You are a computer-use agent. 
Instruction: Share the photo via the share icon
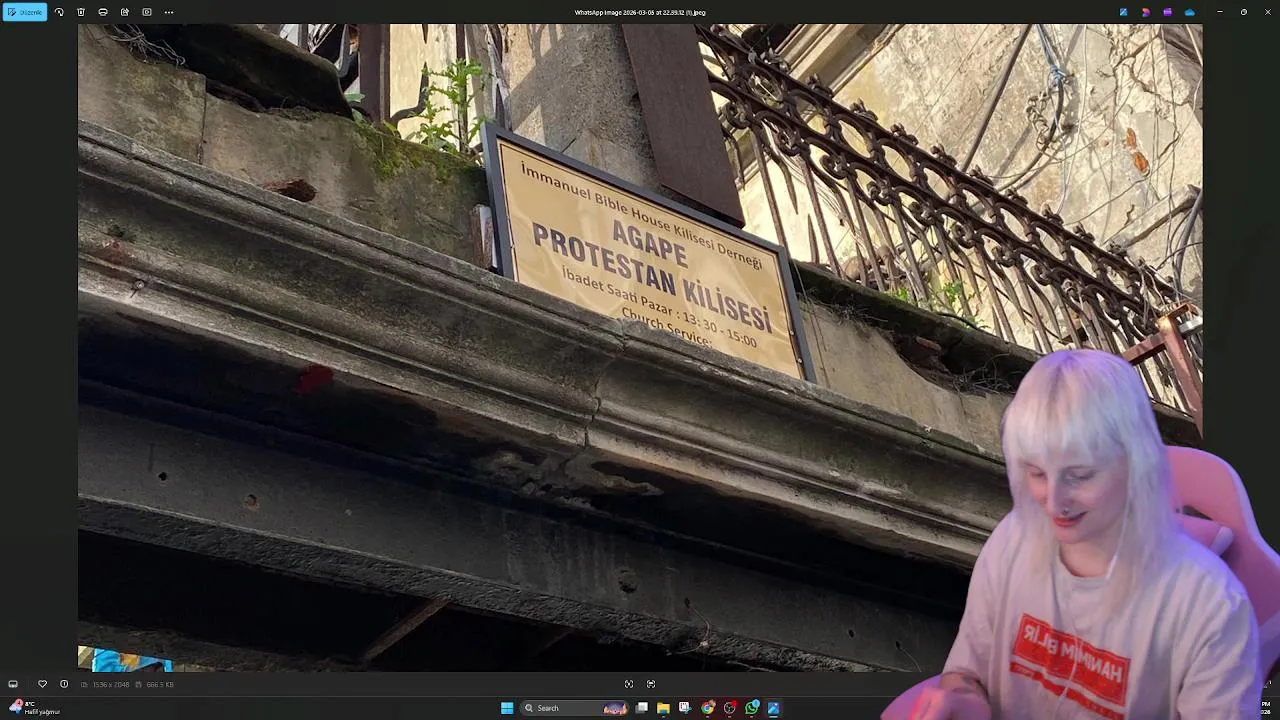tap(125, 12)
